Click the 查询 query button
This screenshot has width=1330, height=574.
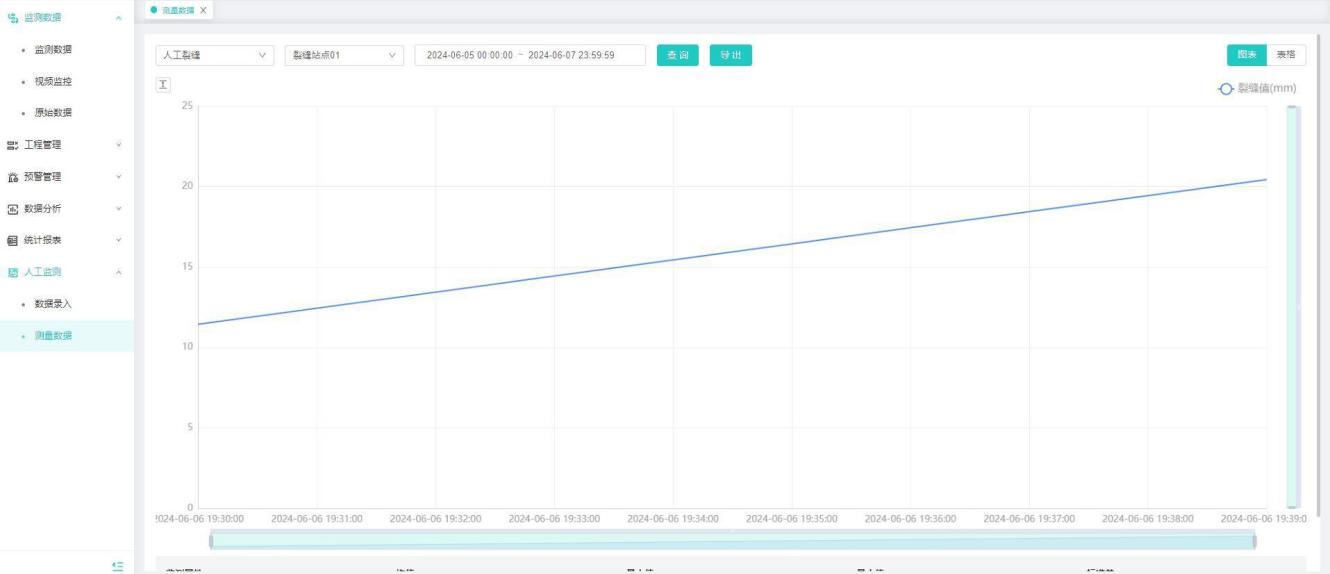click(x=678, y=55)
